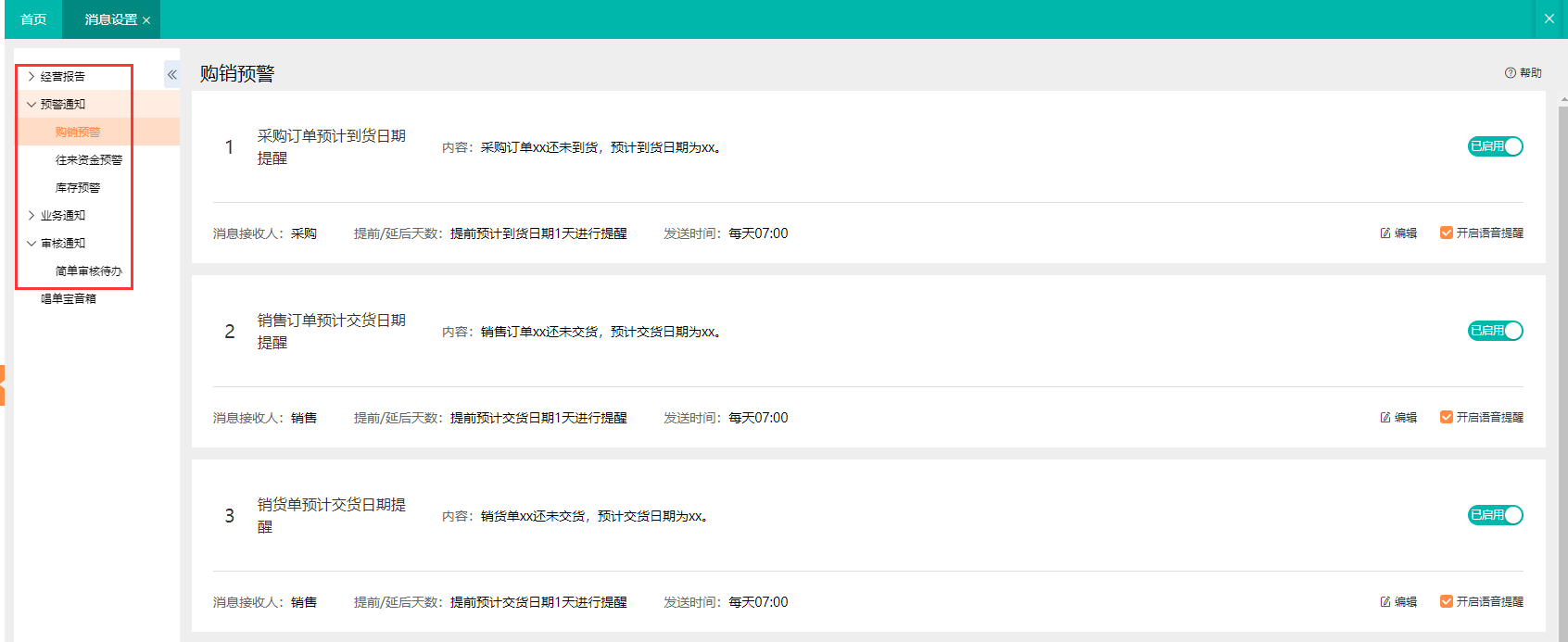
Task: Close the 消息设置 tab with x icon
Action: click(x=146, y=20)
